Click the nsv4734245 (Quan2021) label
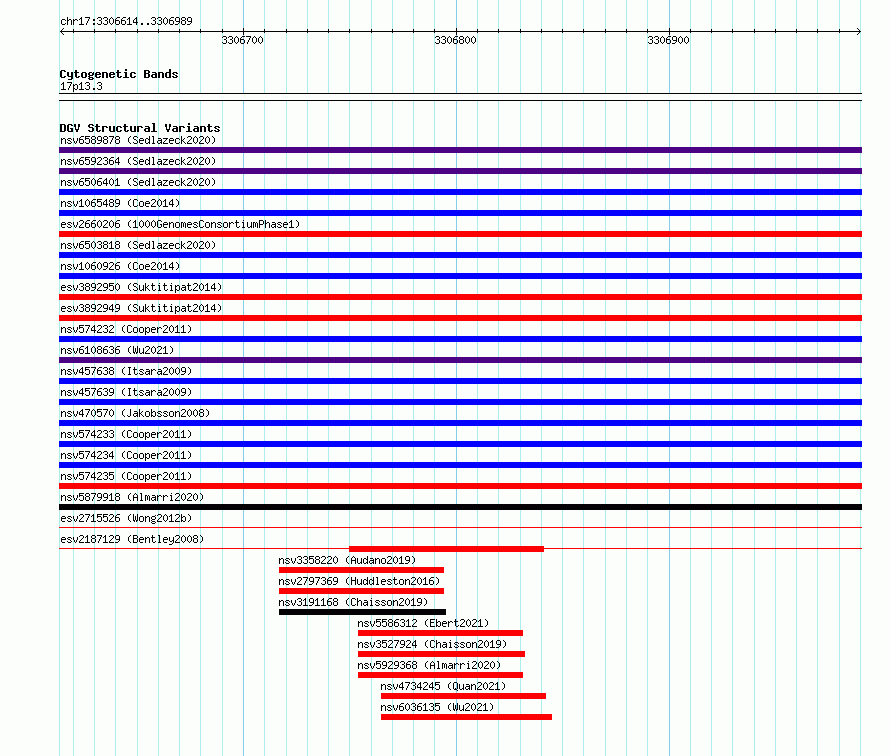This screenshot has height=756, width=890. [x=443, y=686]
